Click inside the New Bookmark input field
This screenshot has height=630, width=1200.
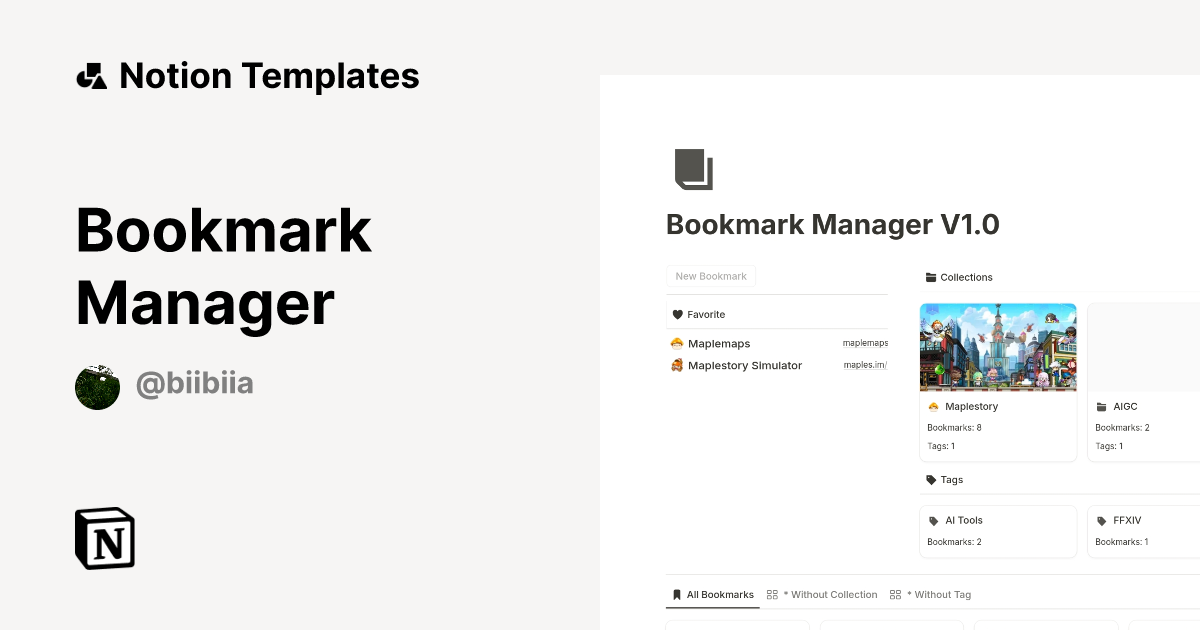tap(711, 276)
